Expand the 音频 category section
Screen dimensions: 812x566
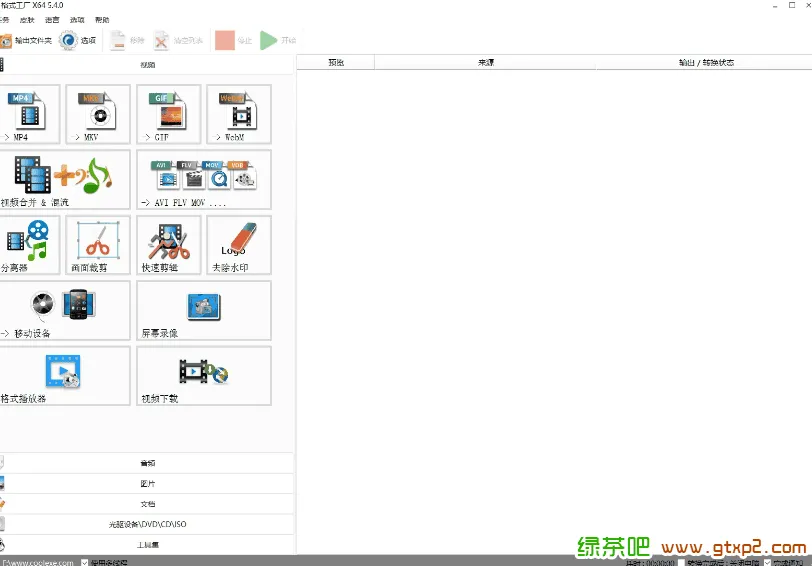click(148, 463)
